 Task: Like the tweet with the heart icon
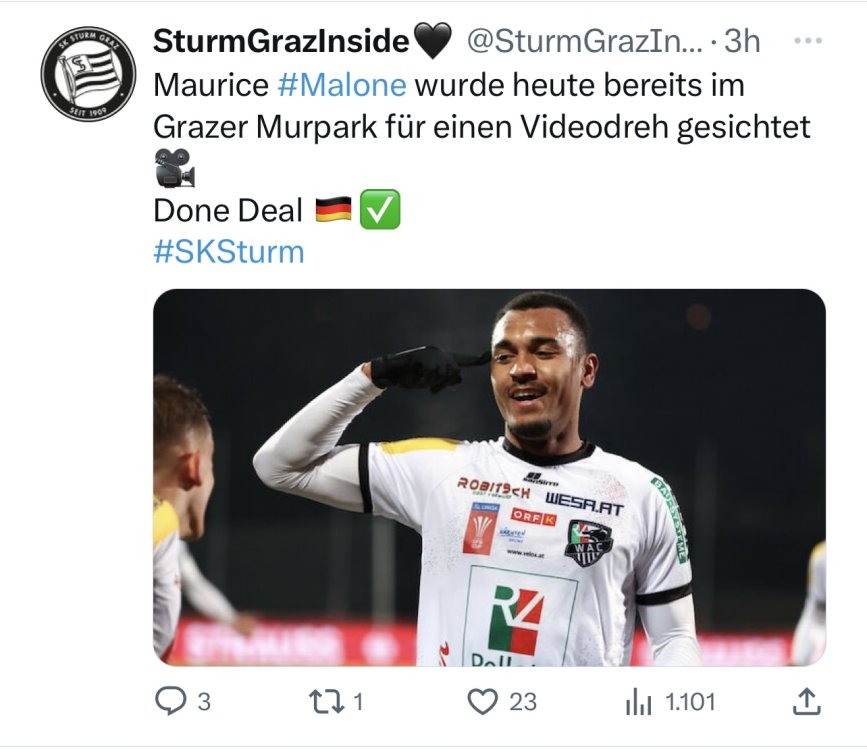point(482,702)
